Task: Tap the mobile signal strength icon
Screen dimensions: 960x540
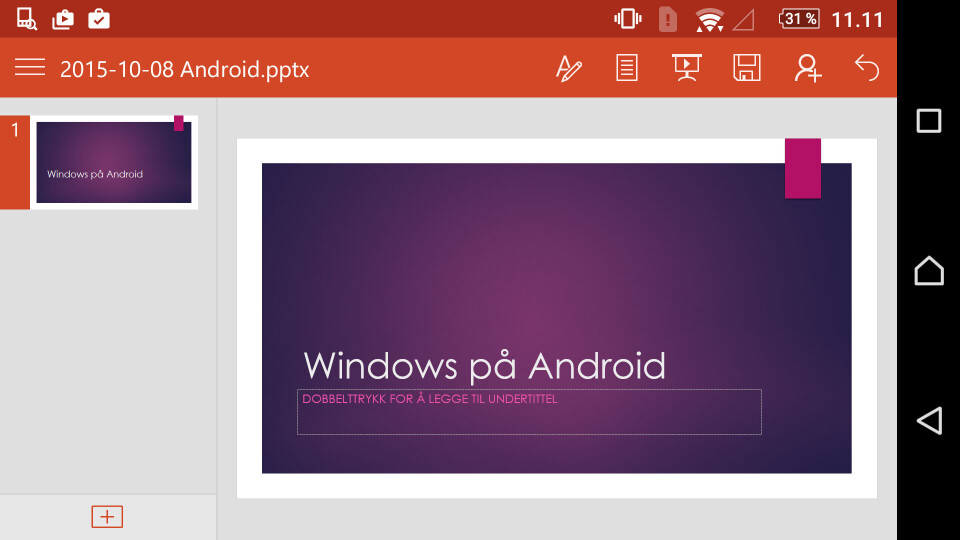Action: coord(743,20)
